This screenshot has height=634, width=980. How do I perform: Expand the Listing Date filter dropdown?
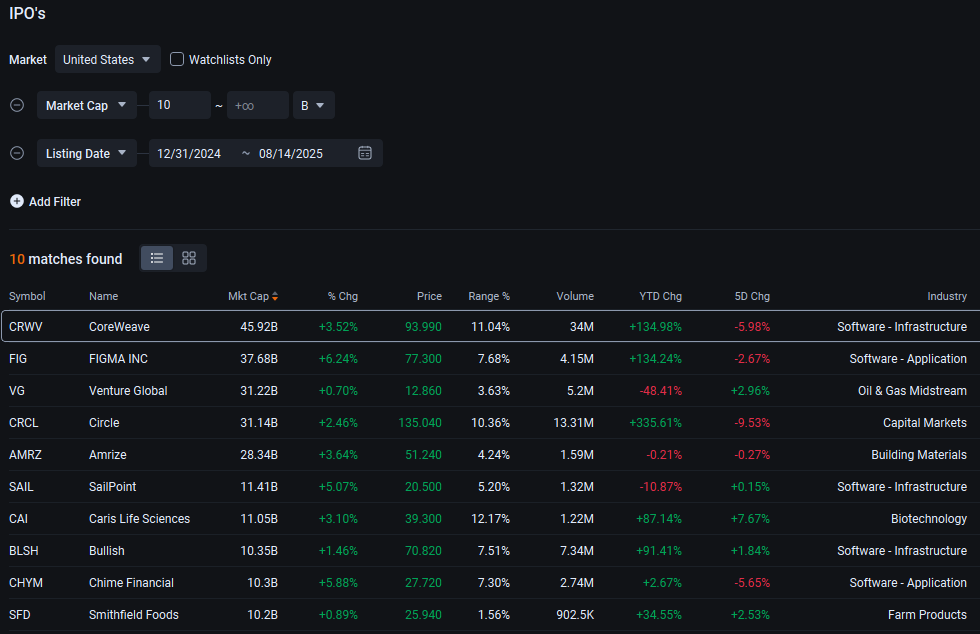coord(87,153)
